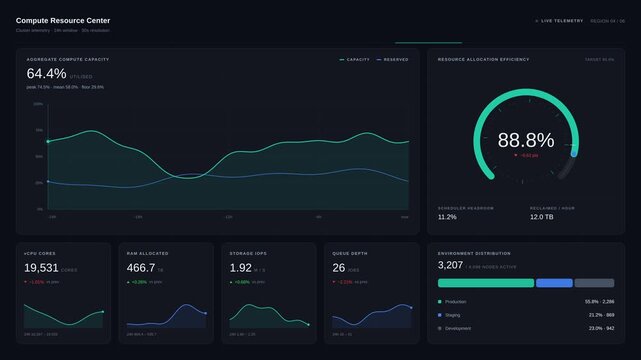
Task: Click the green Production segment of distribution bar
Action: pyautogui.click(x=486, y=283)
